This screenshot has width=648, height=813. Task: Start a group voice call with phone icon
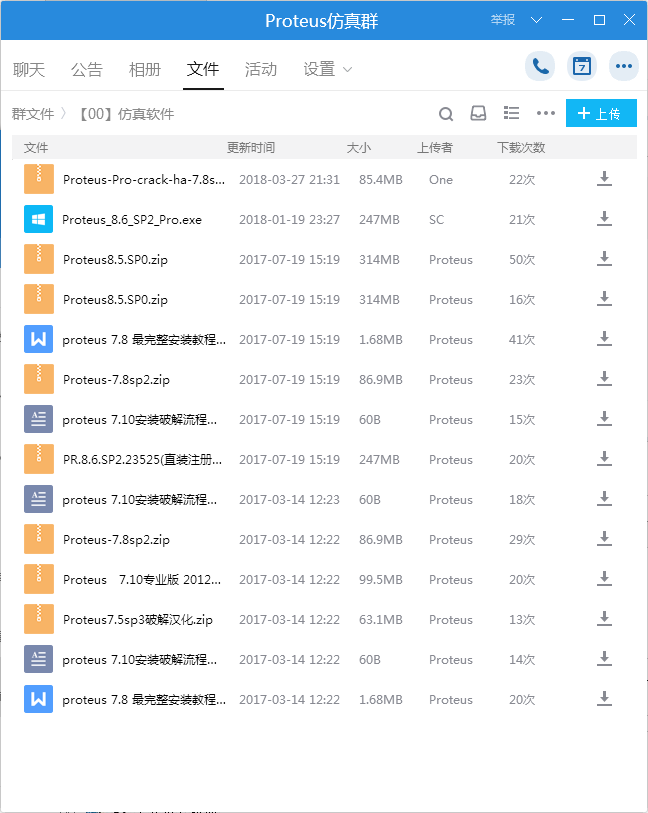coord(540,66)
